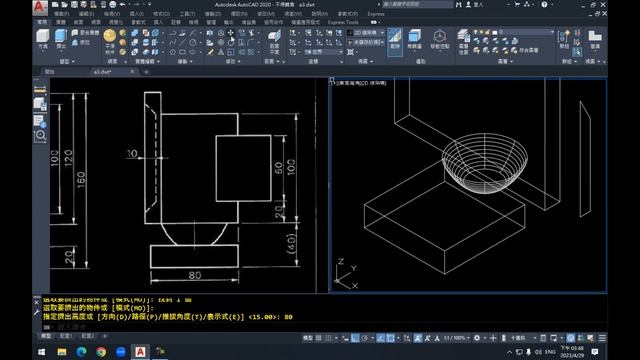
Task: Expand the Modeling panel title
Action: click(x=67, y=61)
